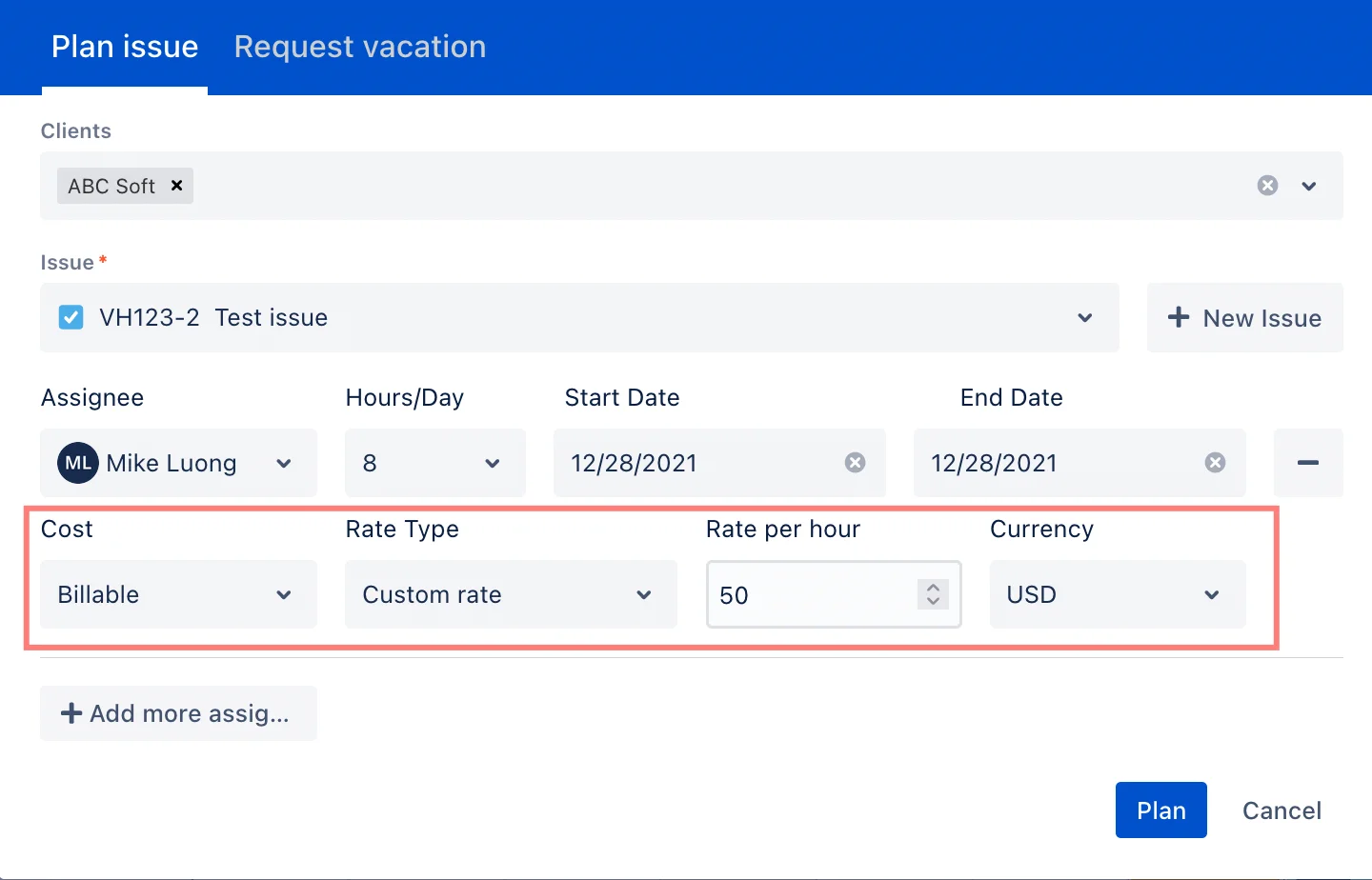
Task: Change the Currency from USD
Action: point(1211,594)
